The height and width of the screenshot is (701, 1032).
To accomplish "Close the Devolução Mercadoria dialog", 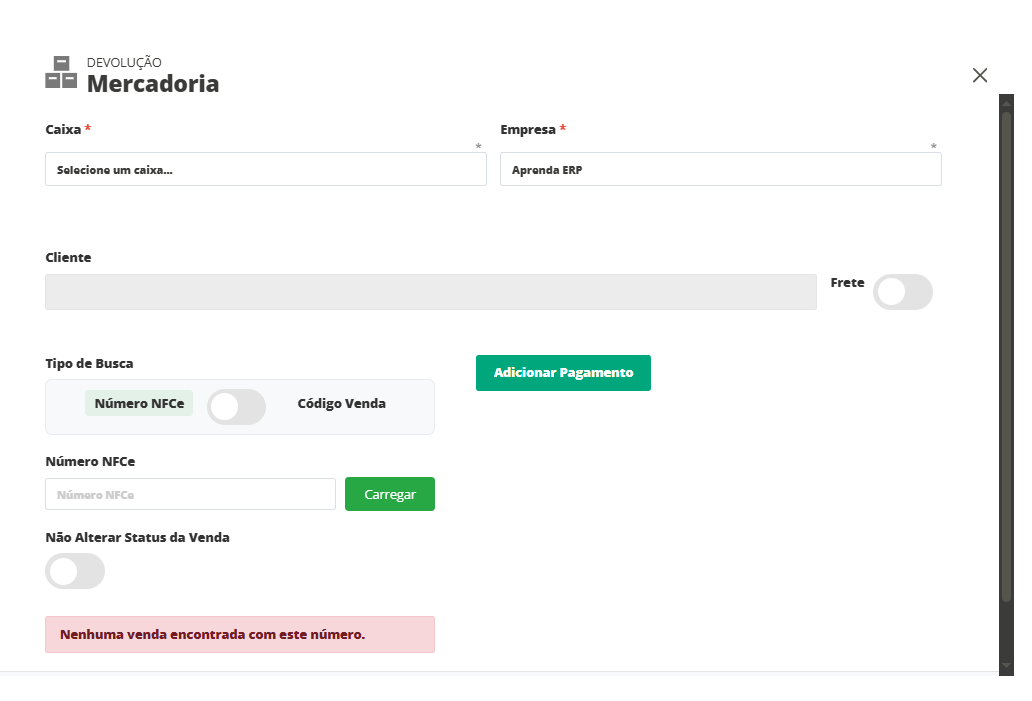I will [x=979, y=75].
